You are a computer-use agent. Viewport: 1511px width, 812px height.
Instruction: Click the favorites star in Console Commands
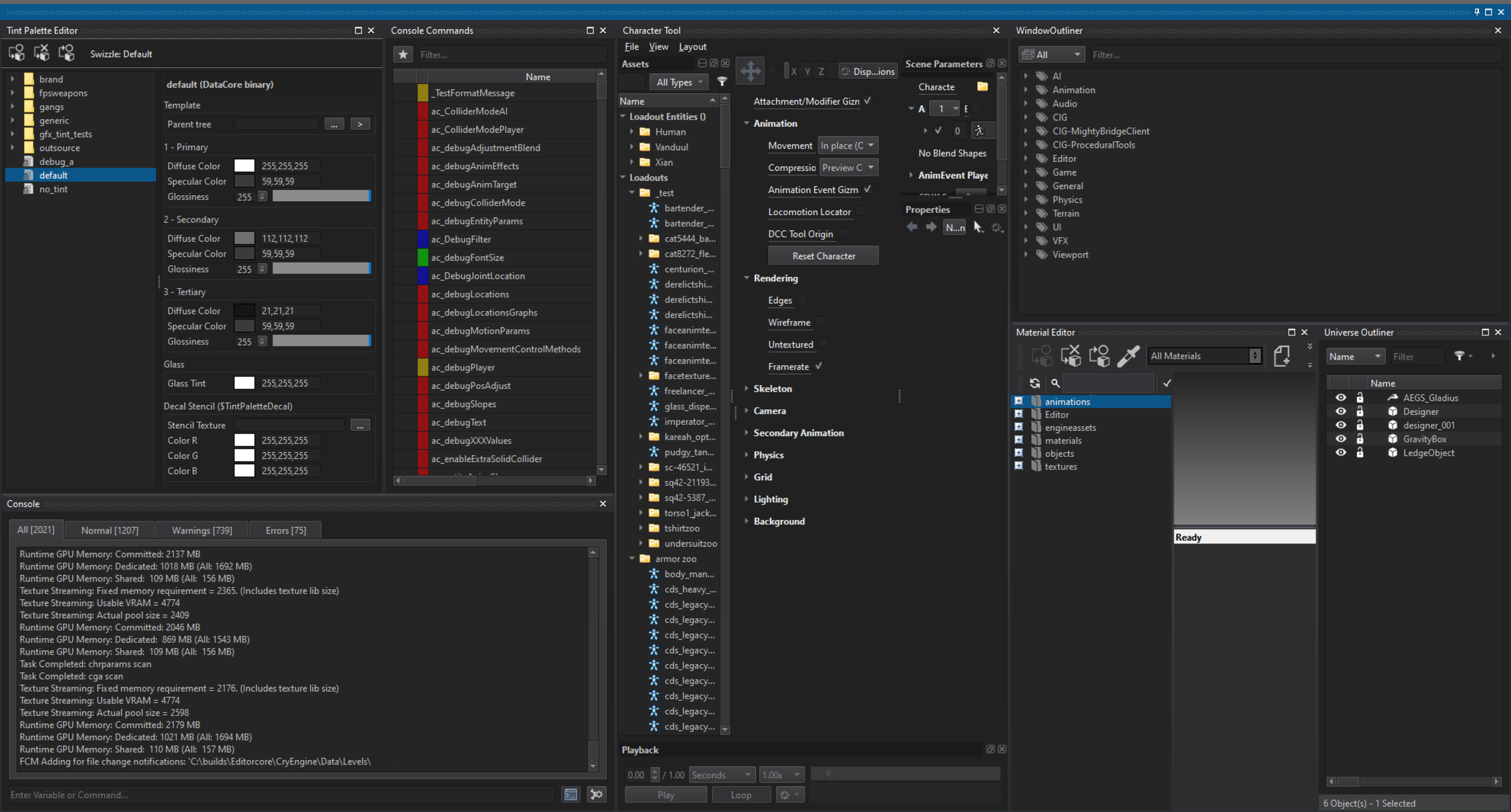[403, 54]
